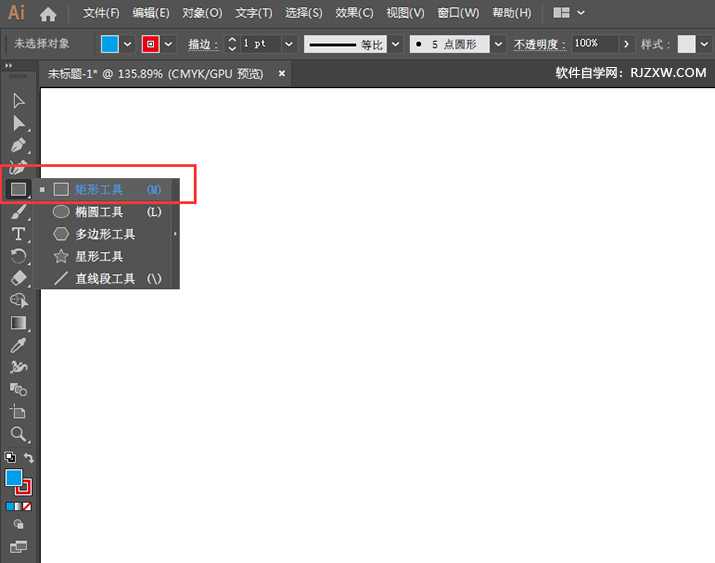Go to the Illustrator home screen

48,14
